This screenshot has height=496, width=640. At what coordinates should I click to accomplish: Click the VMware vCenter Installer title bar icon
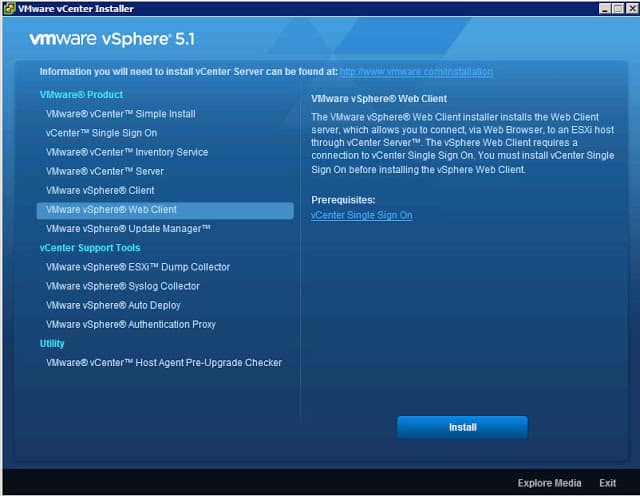[x=9, y=8]
